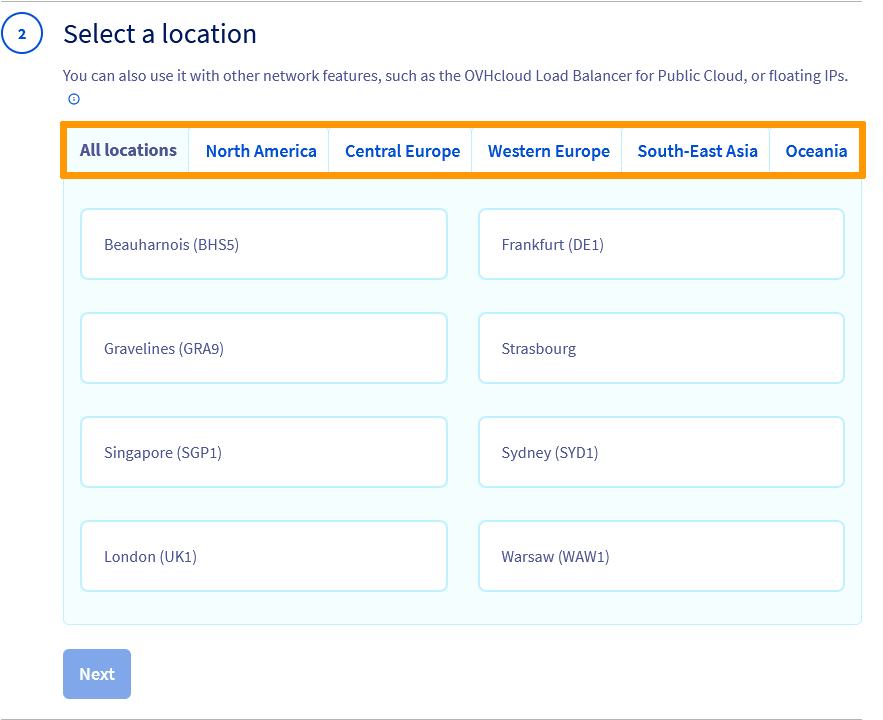Filter by Central Europe tab
The height and width of the screenshot is (720, 883).
point(402,151)
